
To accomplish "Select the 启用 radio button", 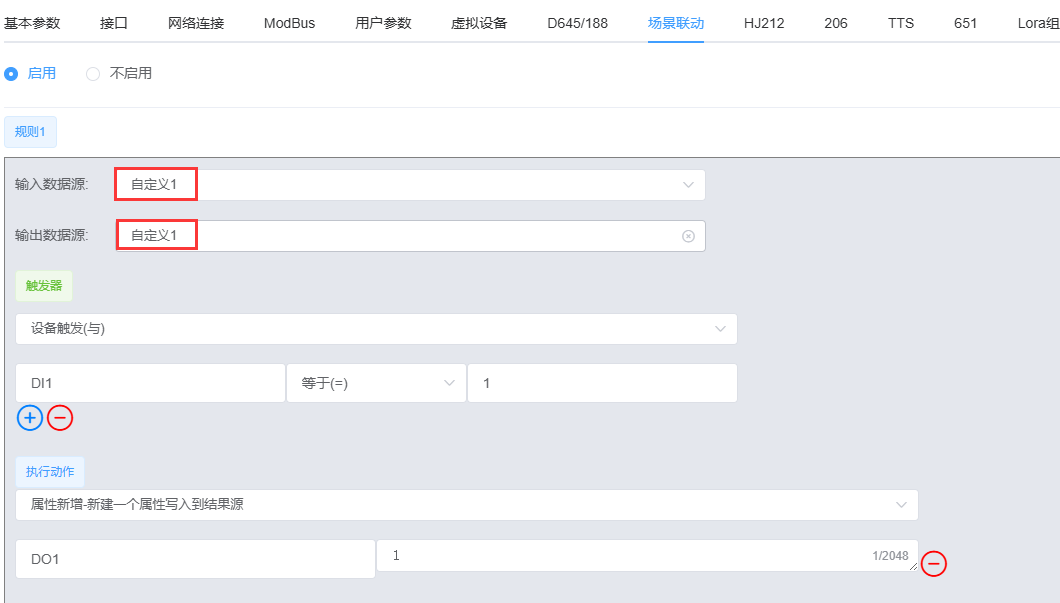I will point(11,74).
